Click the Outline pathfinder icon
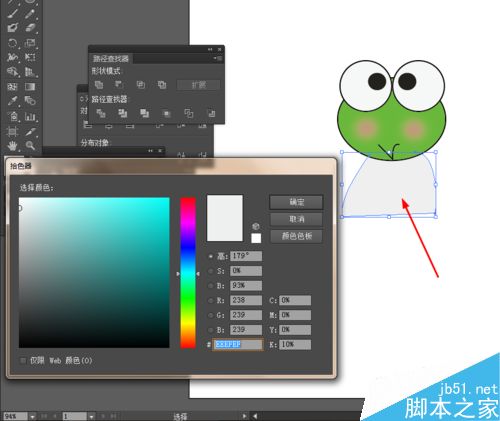The image size is (500, 421). [x=189, y=113]
